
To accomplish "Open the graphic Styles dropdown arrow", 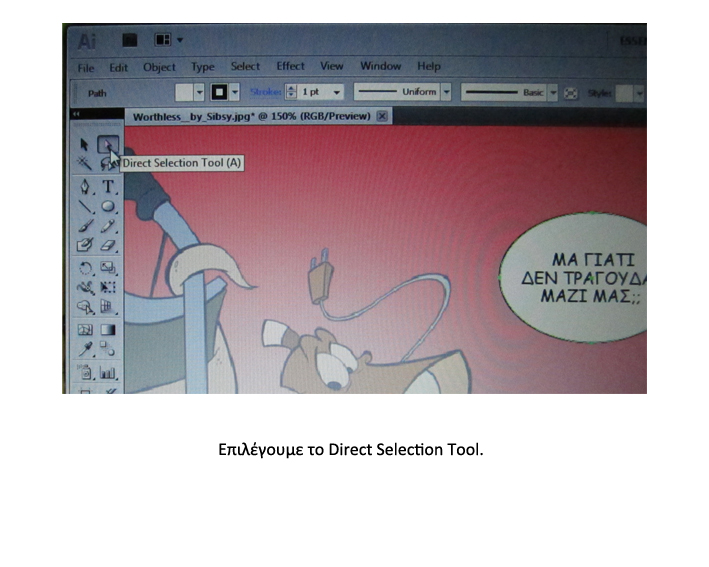I will pyautogui.click(x=639, y=94).
